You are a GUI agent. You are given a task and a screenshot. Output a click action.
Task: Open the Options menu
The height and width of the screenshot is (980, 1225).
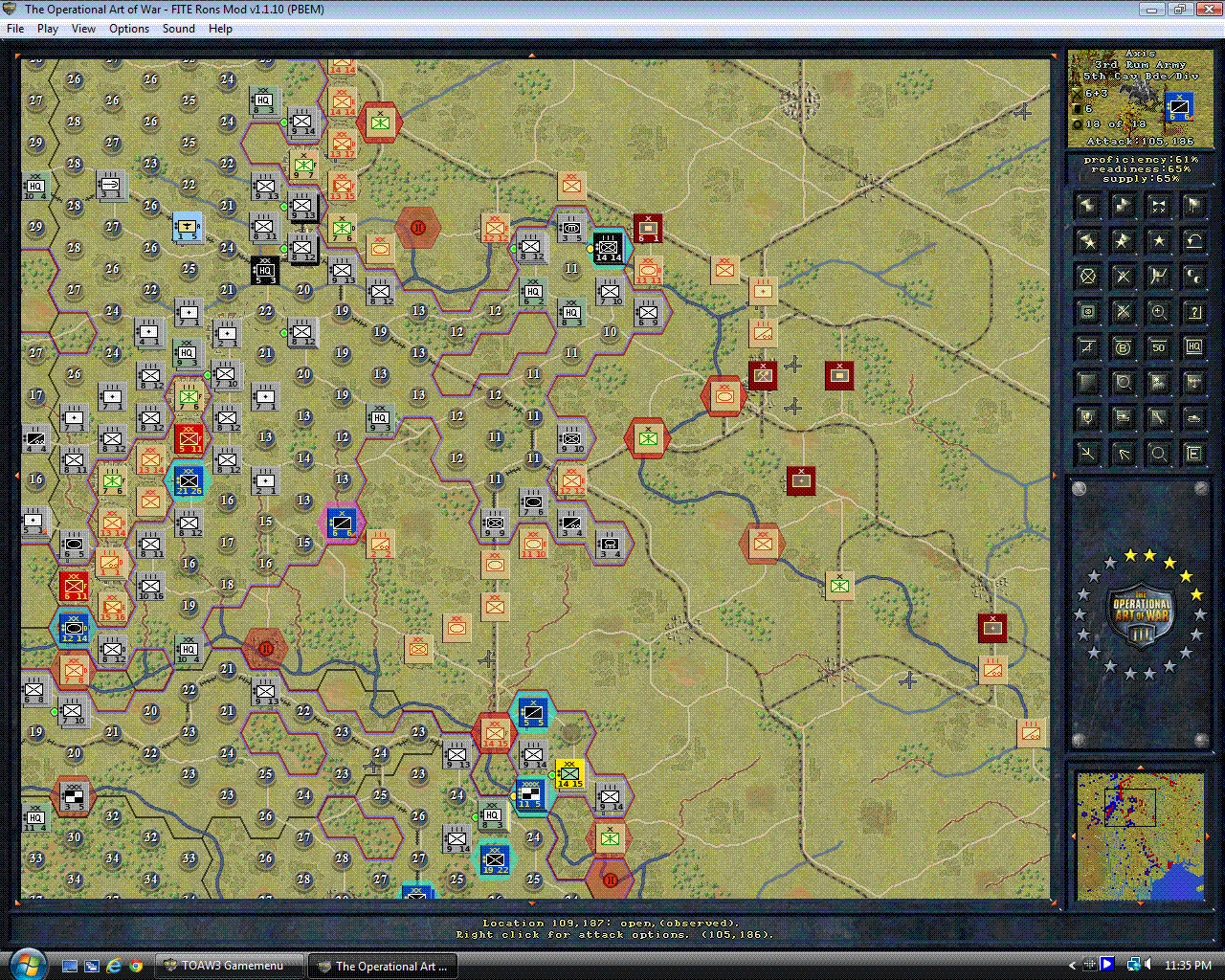click(x=128, y=29)
